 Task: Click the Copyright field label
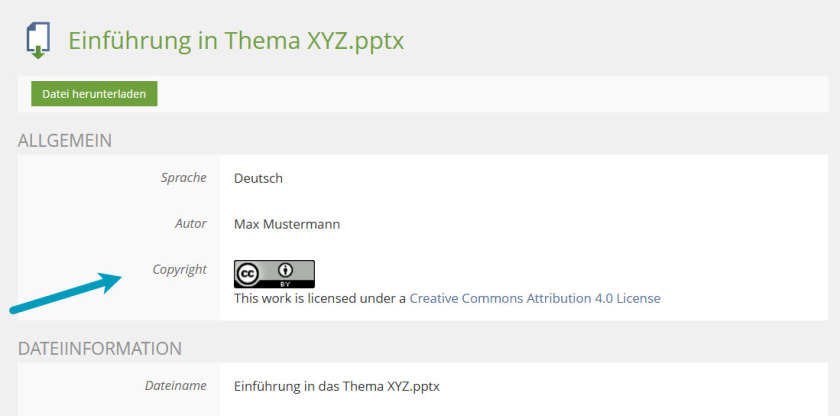179,269
